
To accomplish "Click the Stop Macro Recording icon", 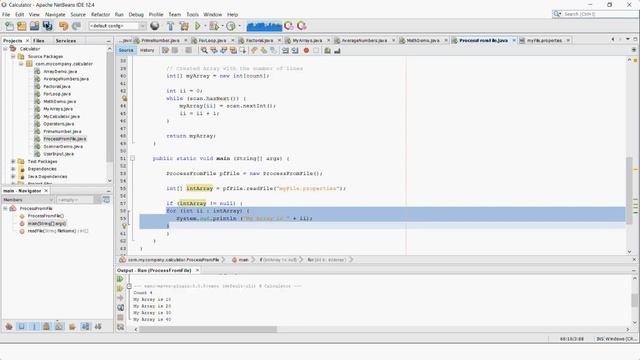I will (x=316, y=51).
